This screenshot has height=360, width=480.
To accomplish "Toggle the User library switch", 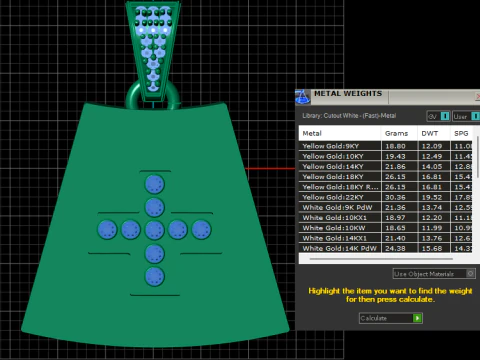I will click(x=475, y=116).
